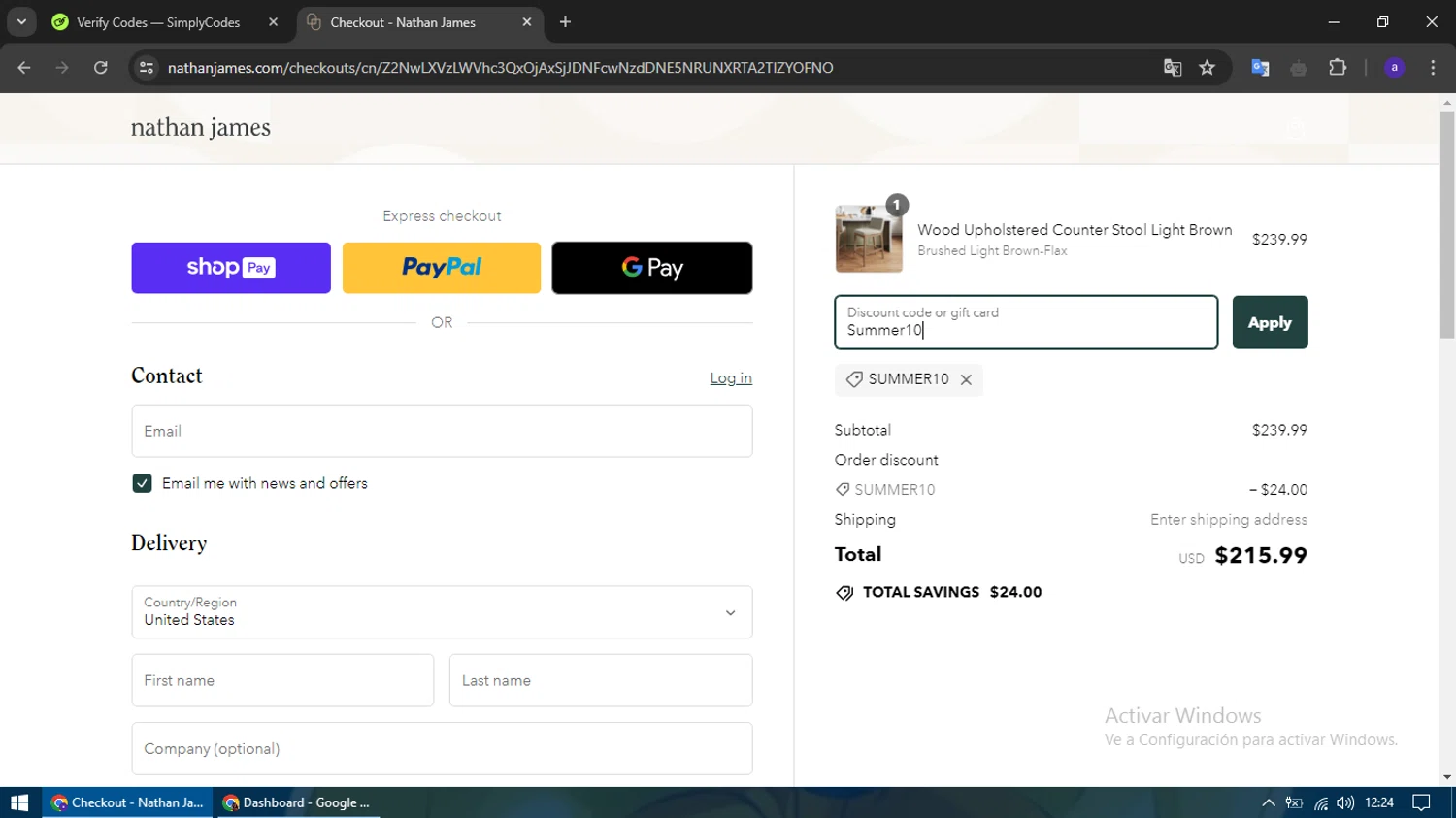Open a new browser tab
Screen dimensions: 1456x818
click(x=565, y=22)
